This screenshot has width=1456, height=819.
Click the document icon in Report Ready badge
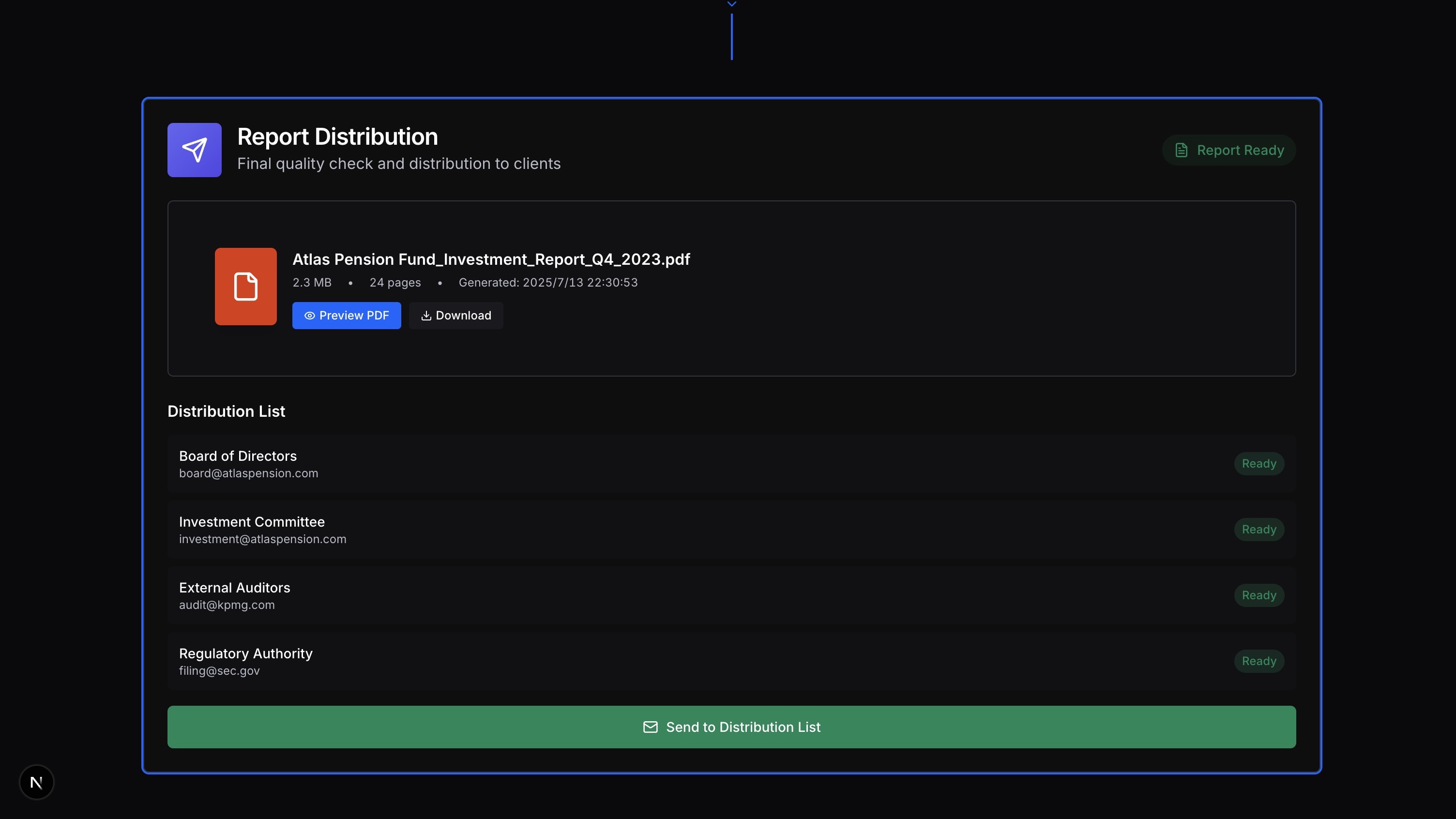tap(1181, 150)
